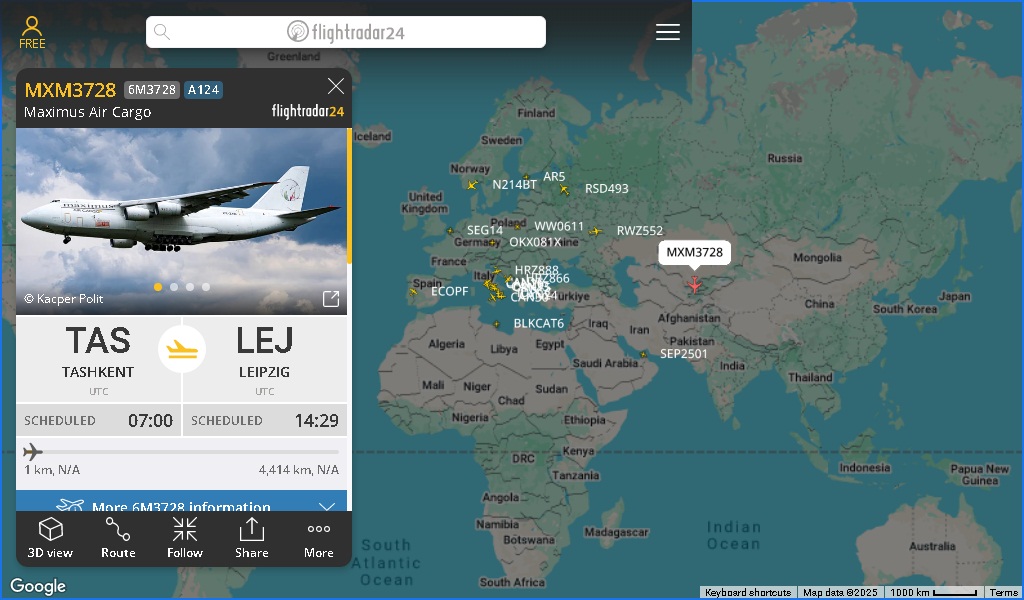Open aircraft photo in external link
This screenshot has width=1024, height=600.
pyautogui.click(x=331, y=299)
